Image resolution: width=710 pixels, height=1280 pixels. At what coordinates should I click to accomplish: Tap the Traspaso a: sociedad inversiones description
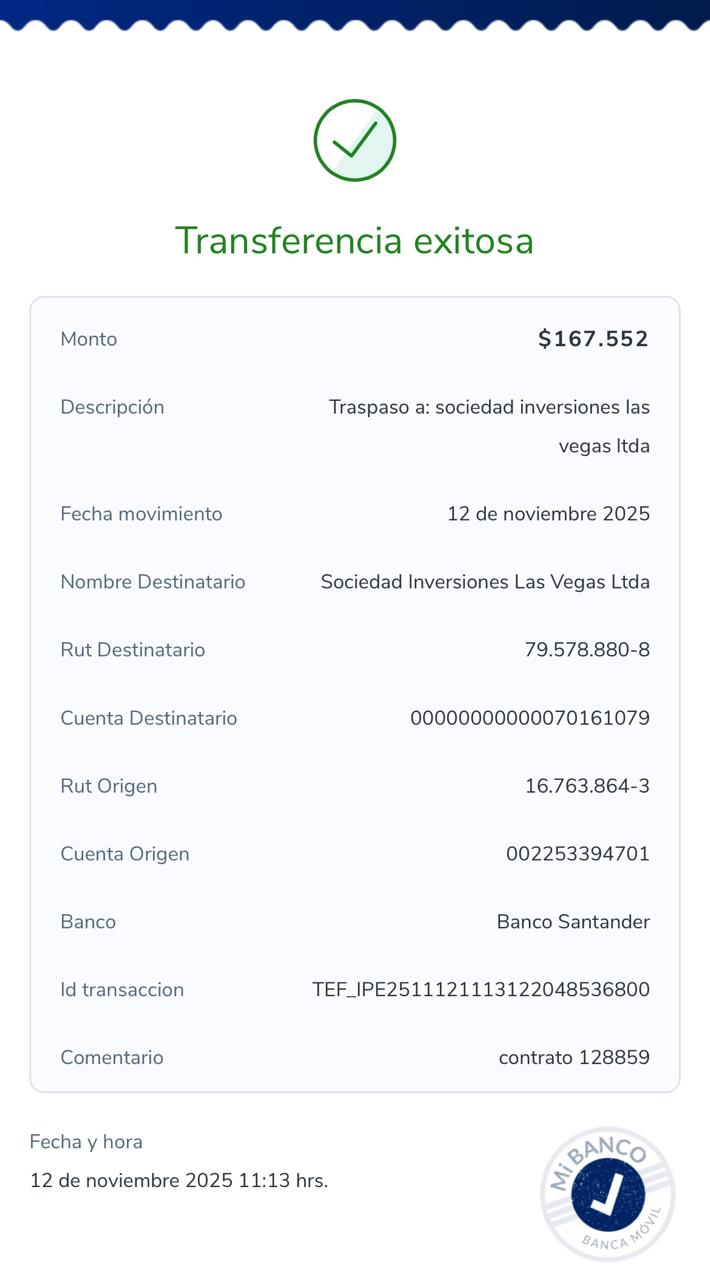(489, 426)
